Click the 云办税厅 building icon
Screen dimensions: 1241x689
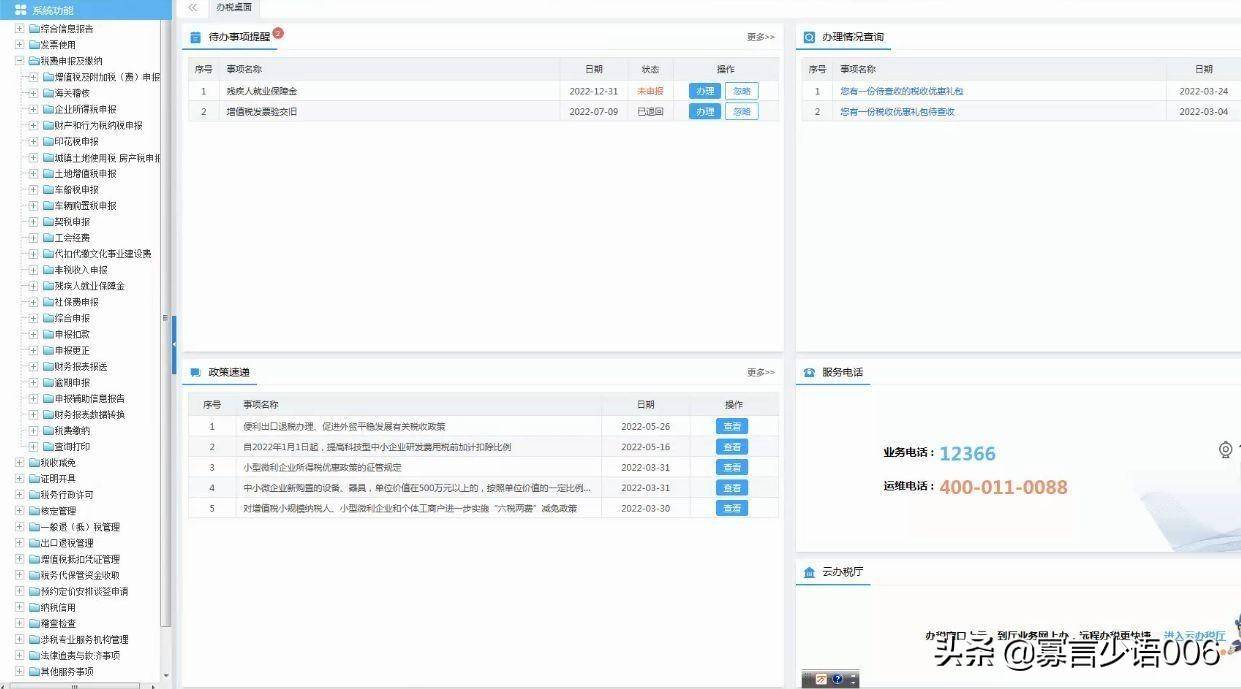[x=809, y=572]
